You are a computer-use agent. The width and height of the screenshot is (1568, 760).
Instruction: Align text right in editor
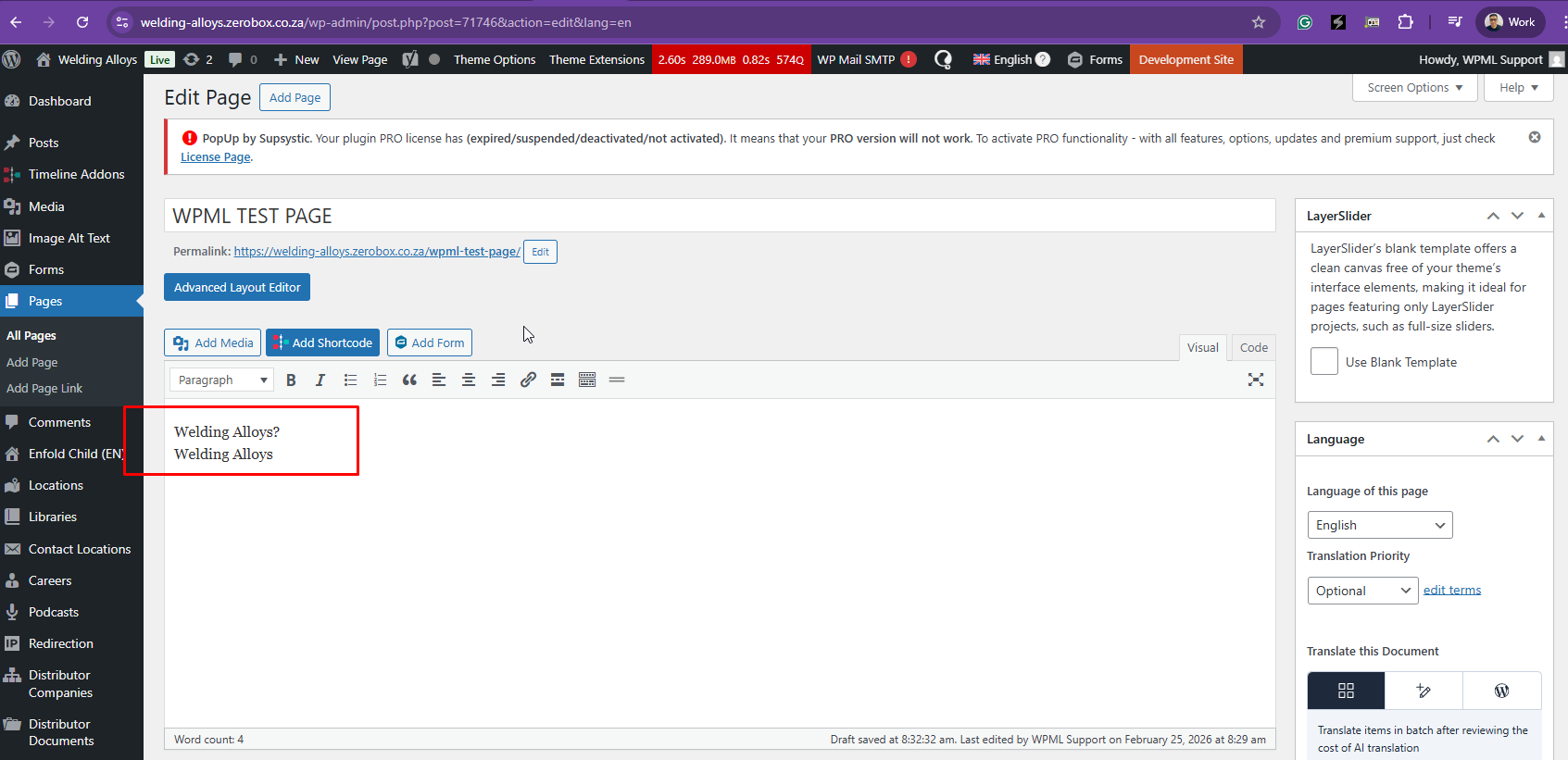click(498, 380)
